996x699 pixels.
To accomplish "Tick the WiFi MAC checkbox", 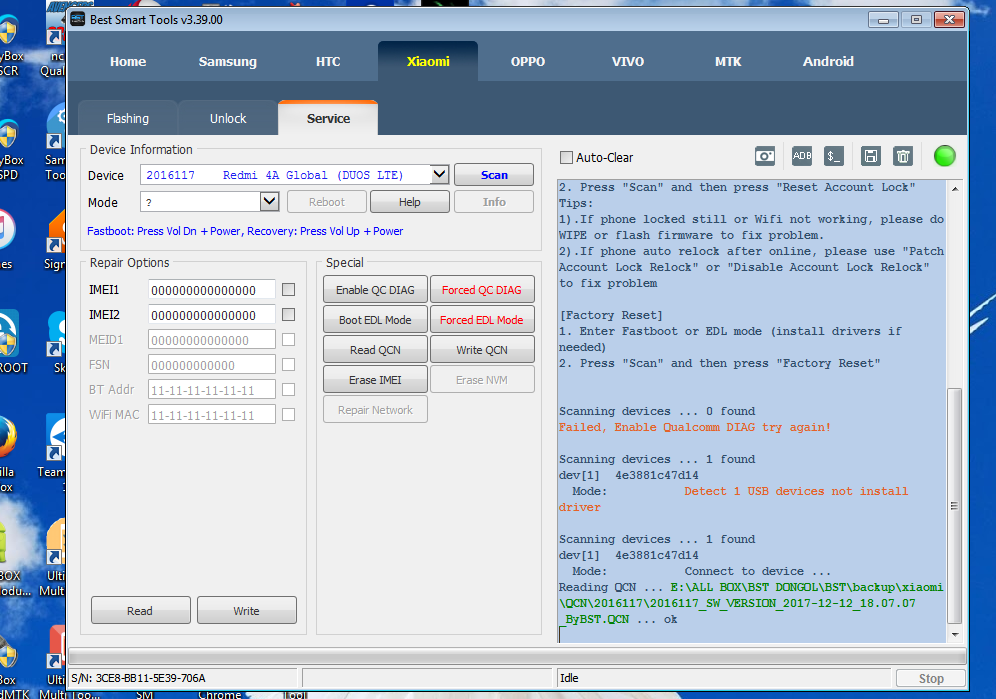I will coord(288,415).
